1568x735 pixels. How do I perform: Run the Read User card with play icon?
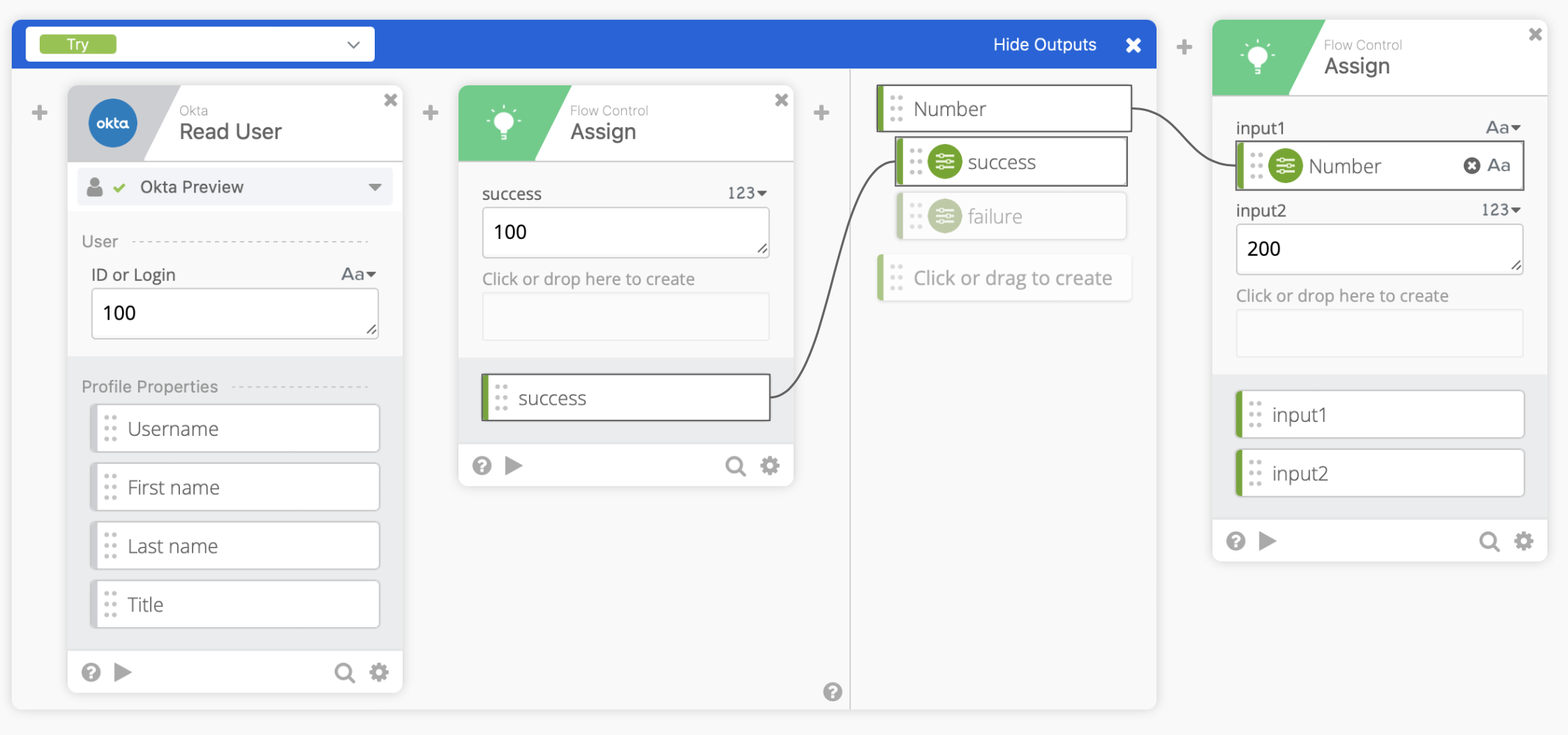point(123,672)
